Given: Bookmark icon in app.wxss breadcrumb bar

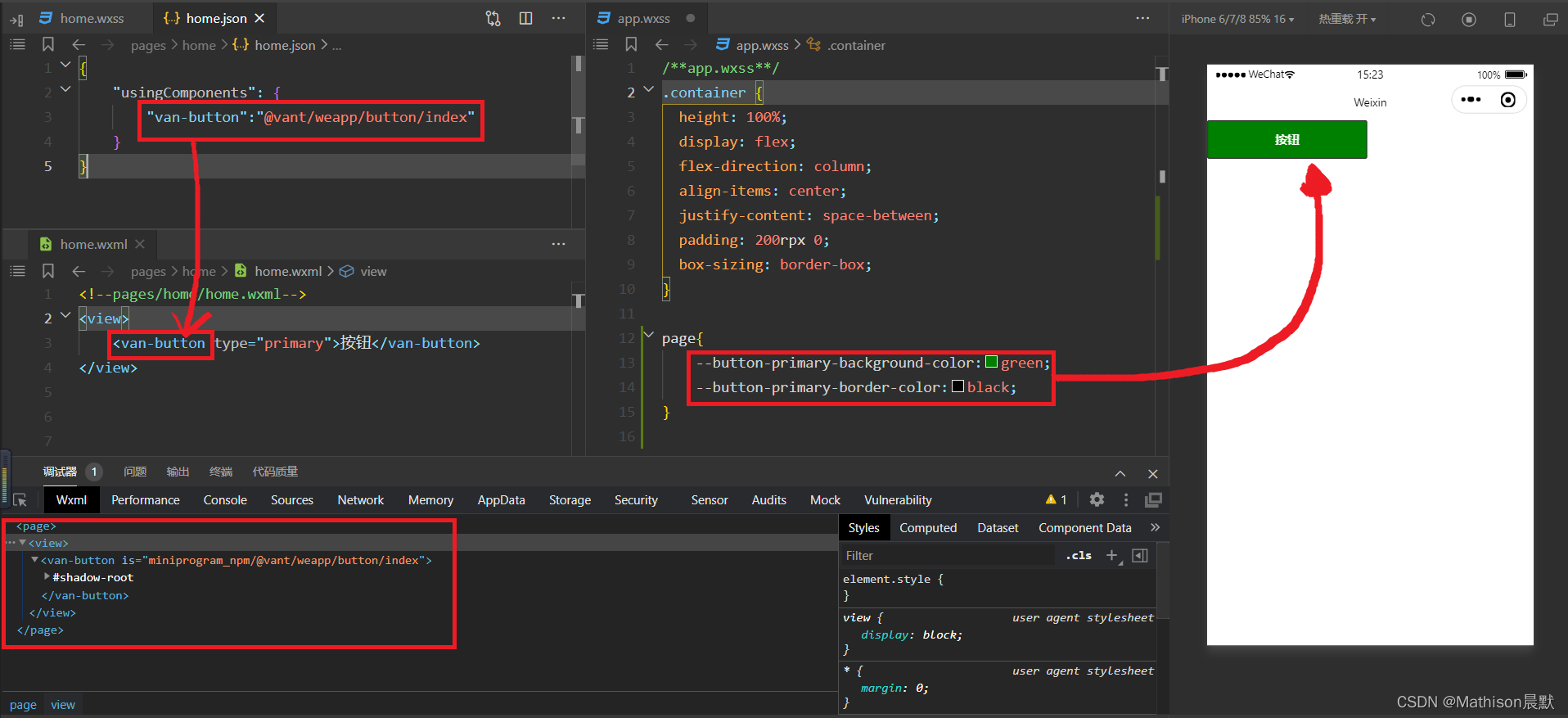Looking at the screenshot, I should 631,44.
